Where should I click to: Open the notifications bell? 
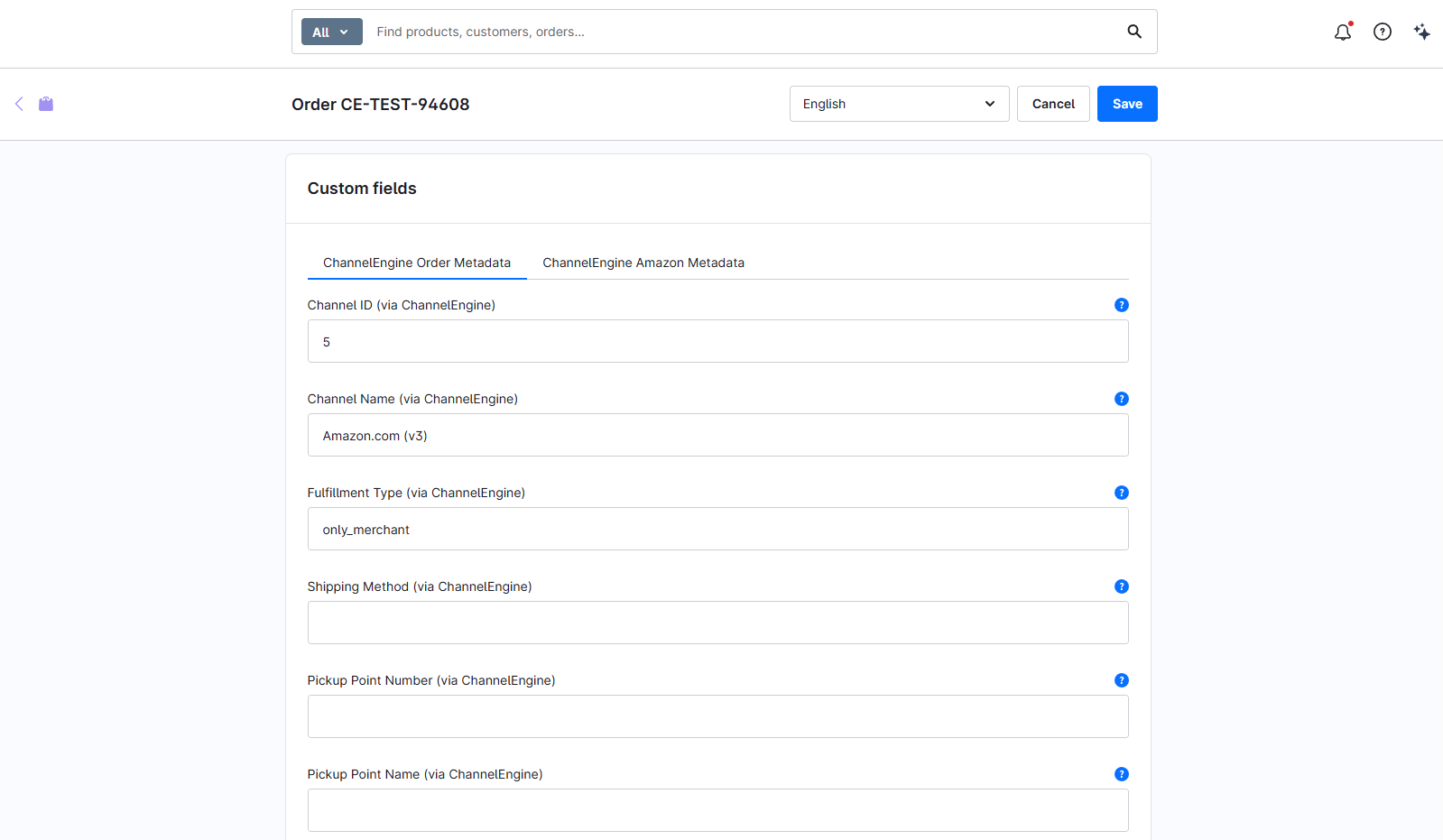click(1343, 32)
